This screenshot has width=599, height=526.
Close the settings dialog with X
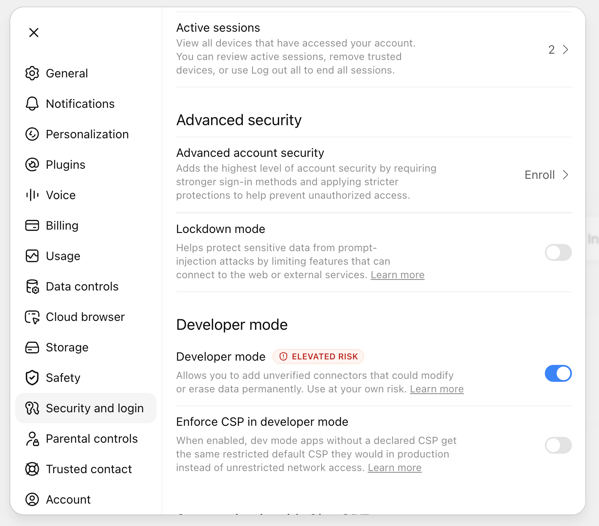click(x=34, y=32)
